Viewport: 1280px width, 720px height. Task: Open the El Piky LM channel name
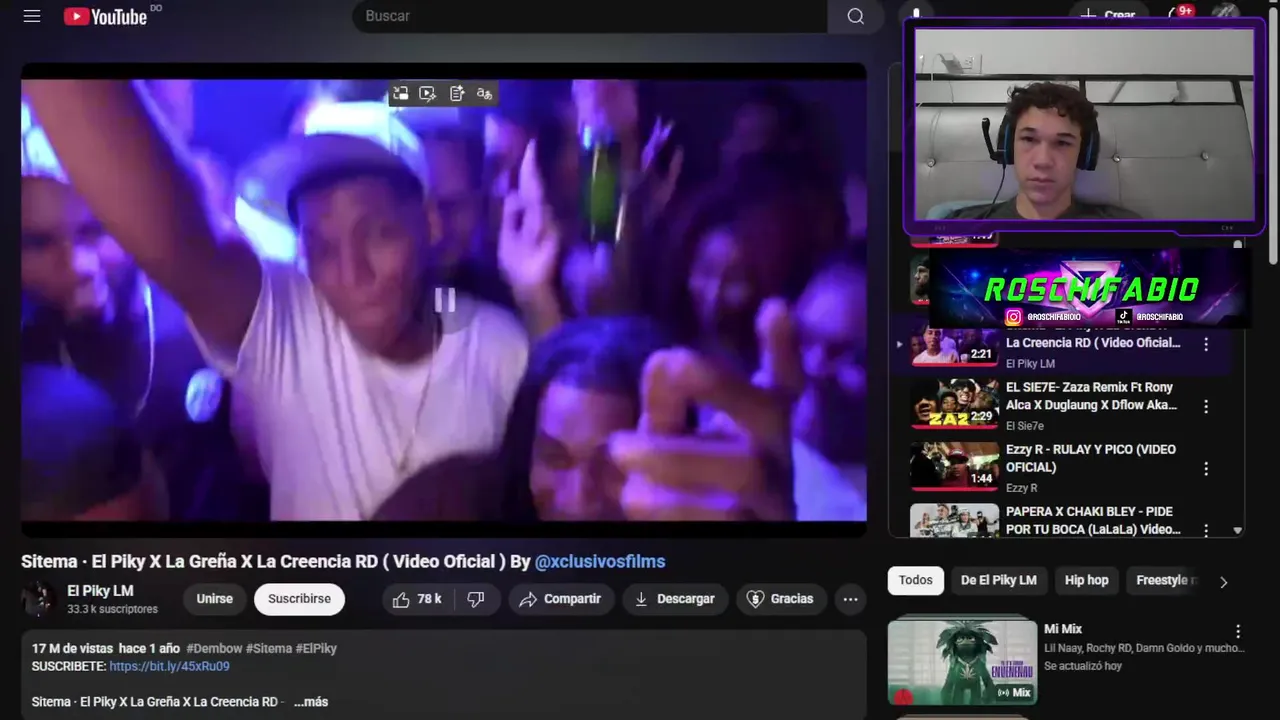(x=100, y=591)
